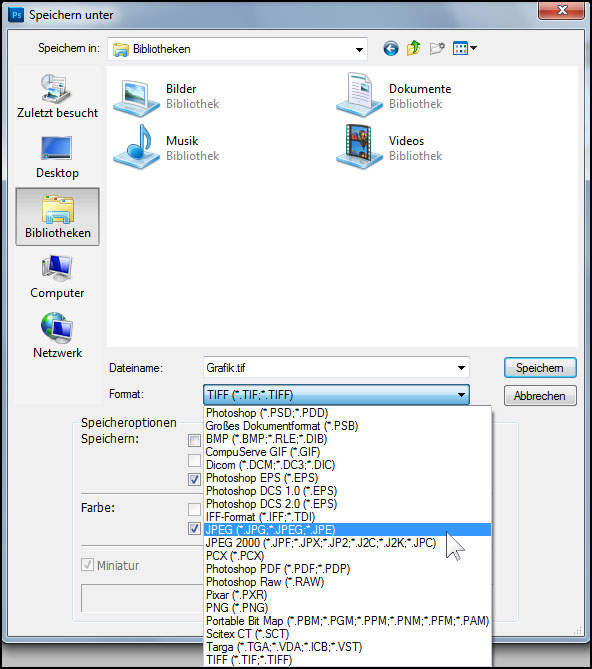592x669 pixels.
Task: Expand the Dateiname dropdown arrow
Action: pyautogui.click(x=461, y=367)
